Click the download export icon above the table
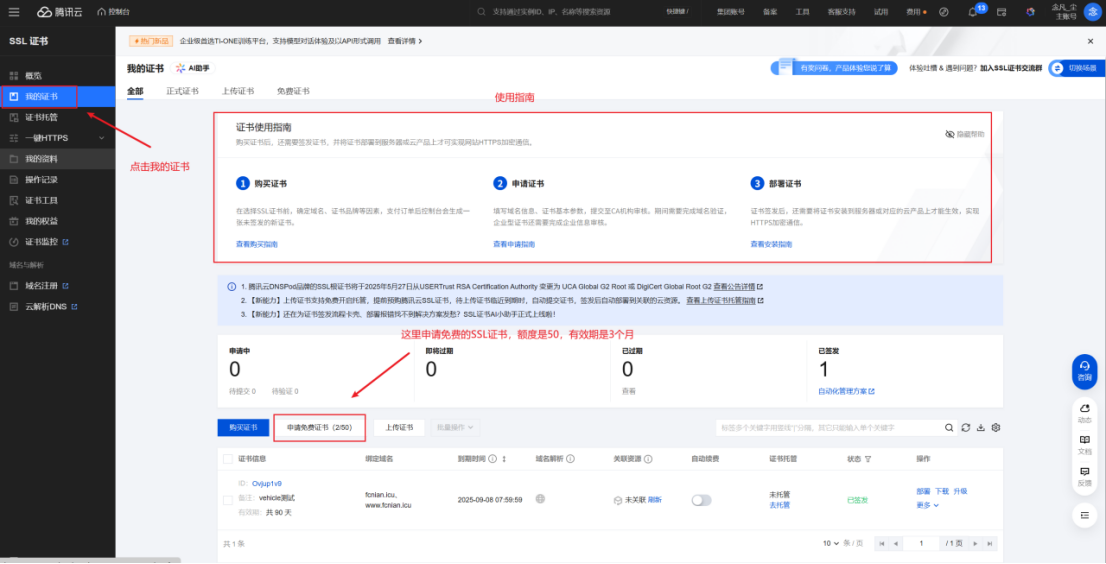 980,428
